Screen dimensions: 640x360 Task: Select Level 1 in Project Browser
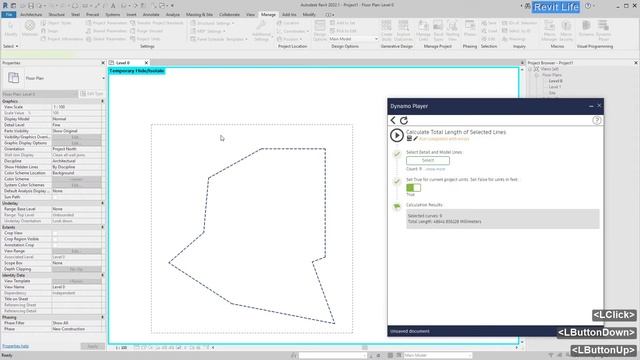click(554, 87)
